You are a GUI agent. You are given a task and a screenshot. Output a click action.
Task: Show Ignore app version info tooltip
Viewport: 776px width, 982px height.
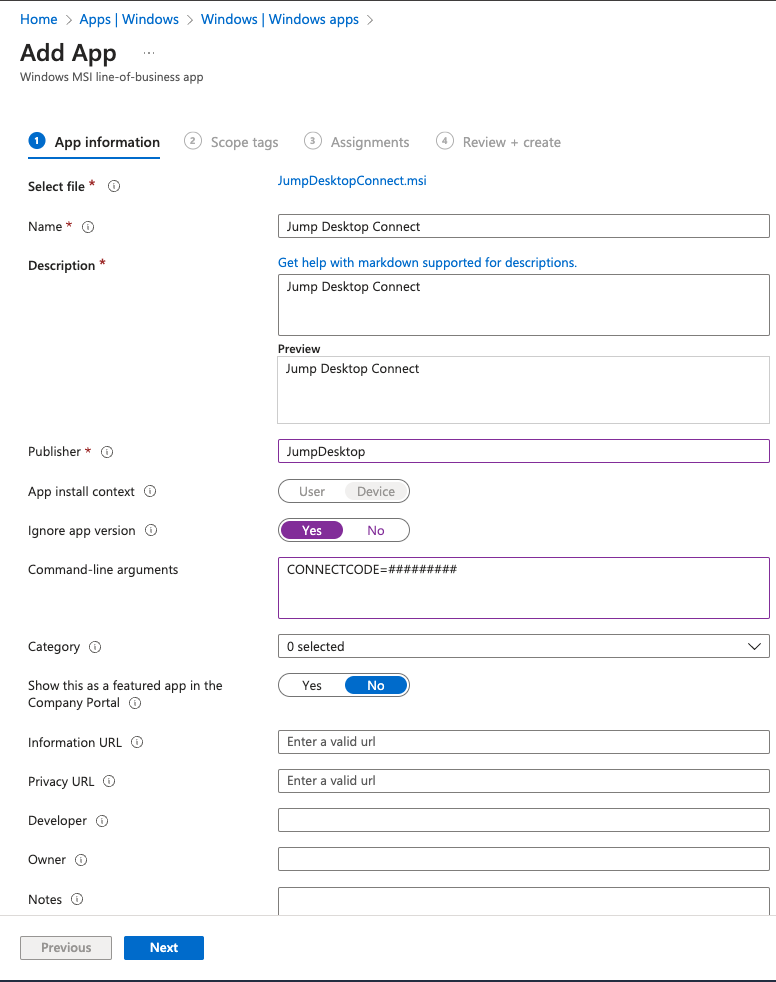(x=150, y=530)
